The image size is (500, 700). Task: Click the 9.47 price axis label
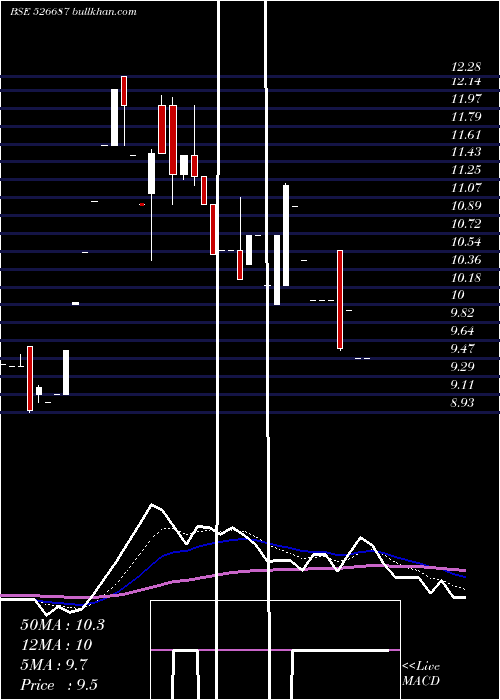click(462, 349)
